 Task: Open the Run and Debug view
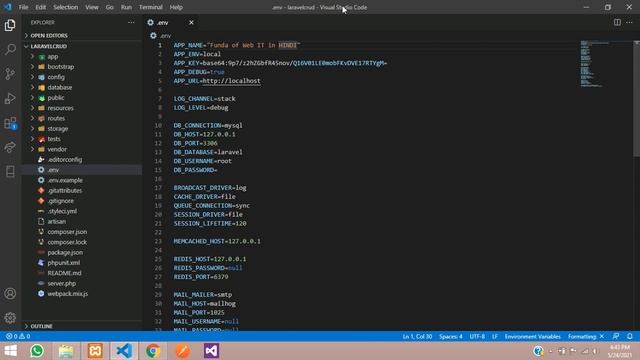click(x=10, y=98)
